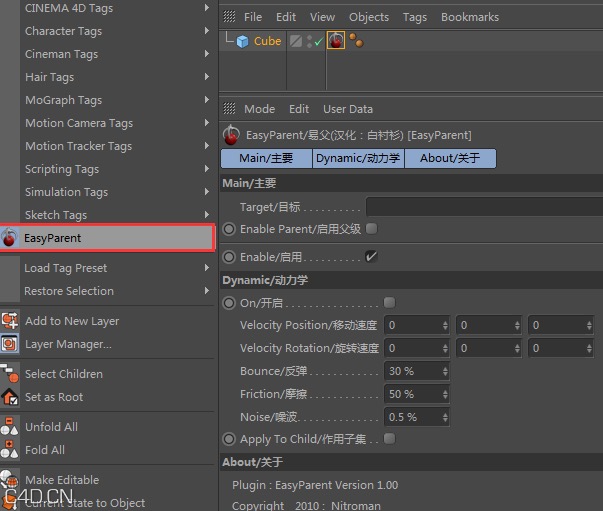Adjust third Velocity Position spinner arrows

pos(589,325)
